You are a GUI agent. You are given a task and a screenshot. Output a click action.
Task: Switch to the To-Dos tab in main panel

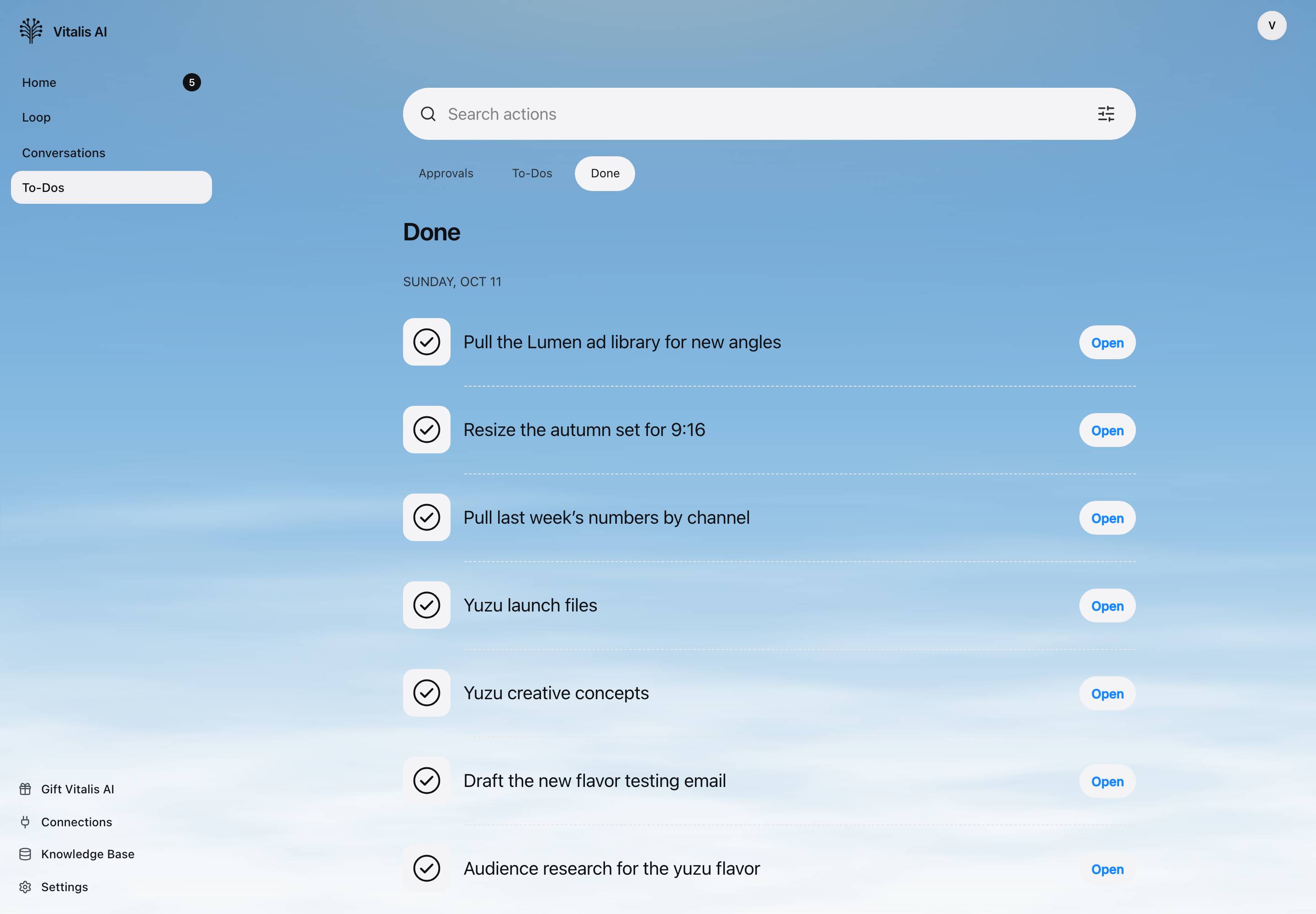coord(532,174)
